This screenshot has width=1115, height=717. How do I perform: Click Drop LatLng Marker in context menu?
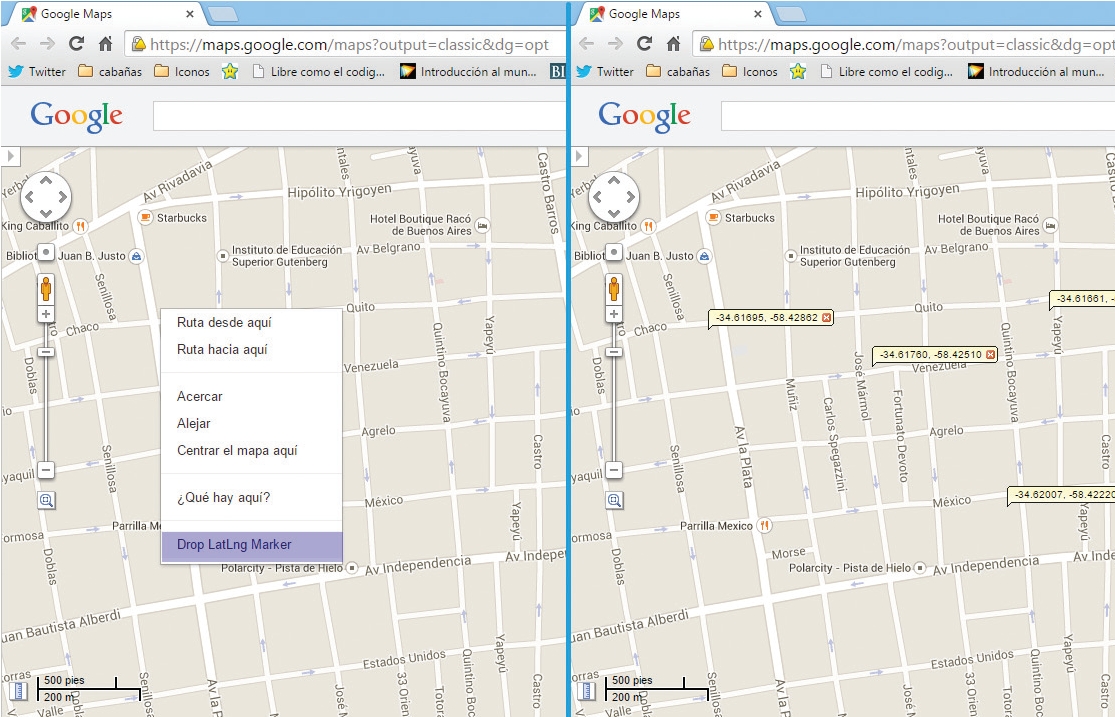[x=252, y=545]
